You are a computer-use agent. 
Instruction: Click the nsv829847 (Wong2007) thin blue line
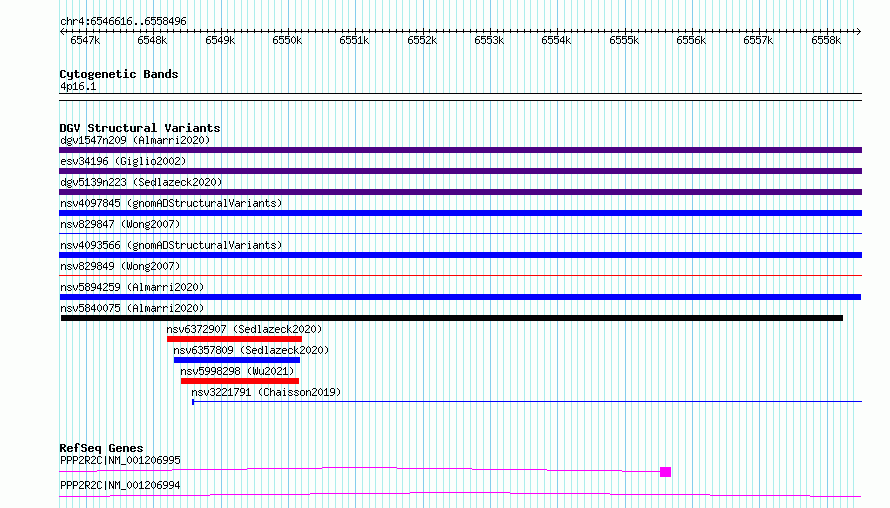[460, 233]
